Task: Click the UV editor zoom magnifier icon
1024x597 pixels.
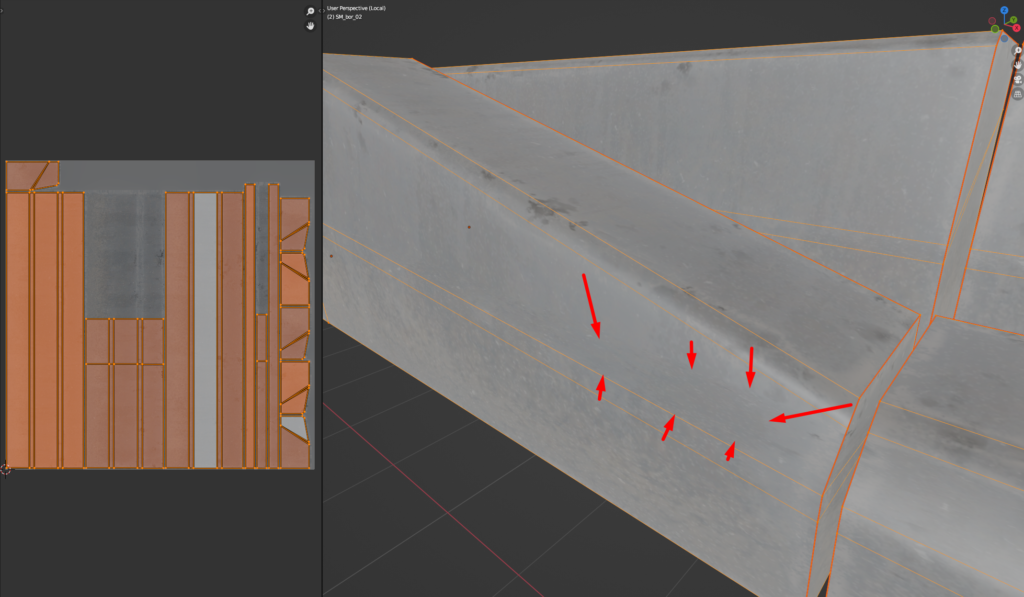Action: pyautogui.click(x=310, y=11)
